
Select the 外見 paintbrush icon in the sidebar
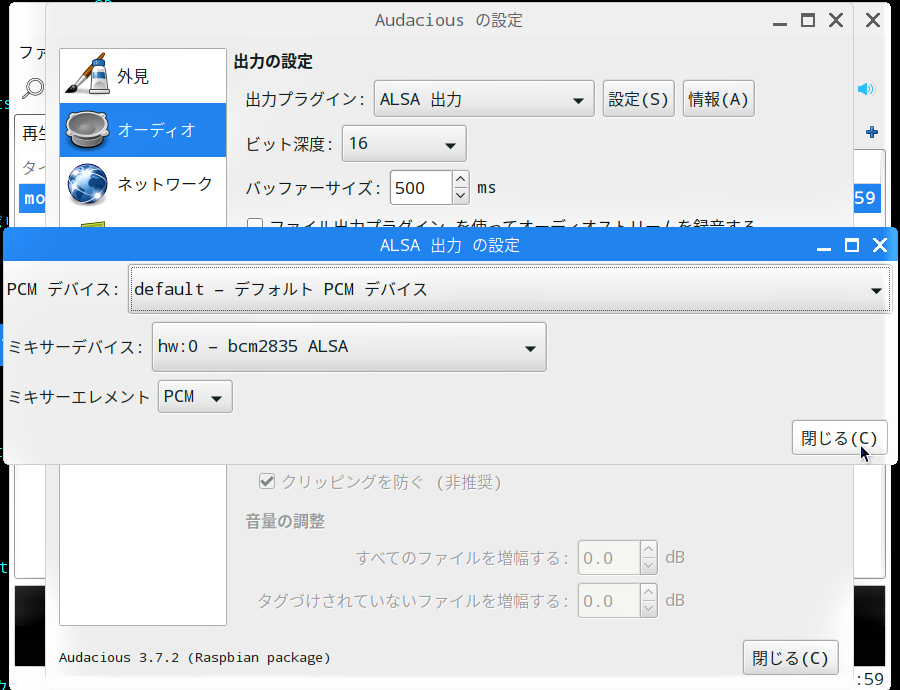(88, 75)
